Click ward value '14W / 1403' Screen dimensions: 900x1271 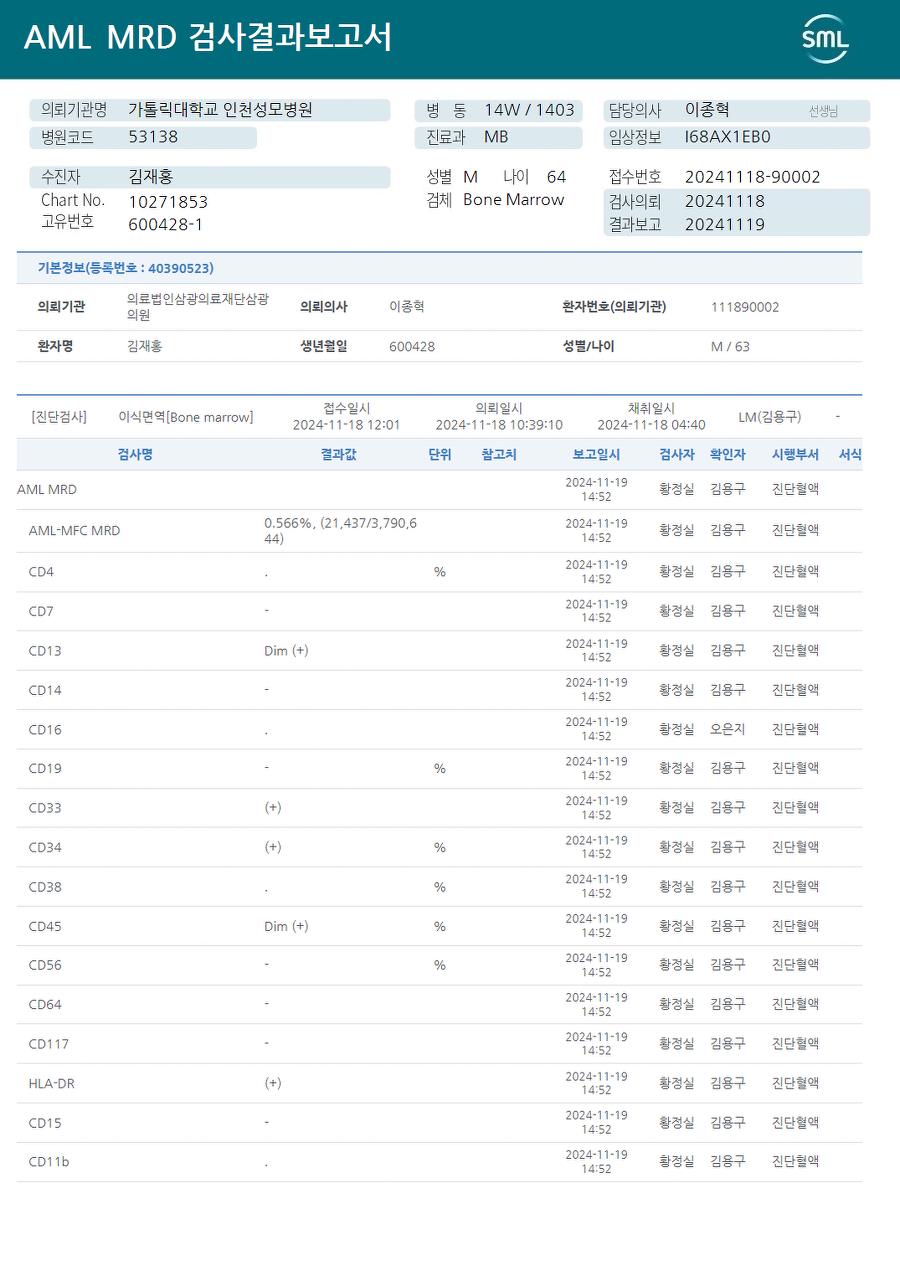[529, 110]
